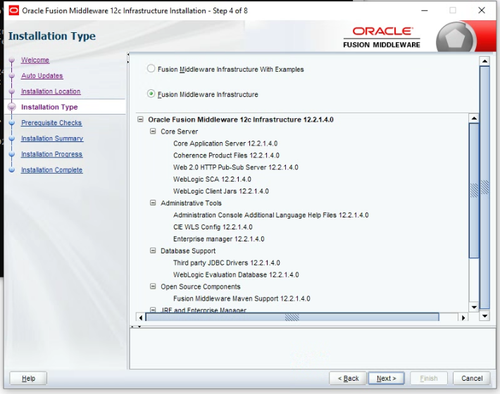This screenshot has height=394, width=500.
Task: Select WebLogic SCA 12.2.1.4.0 row
Action: pyautogui.click(x=212, y=179)
